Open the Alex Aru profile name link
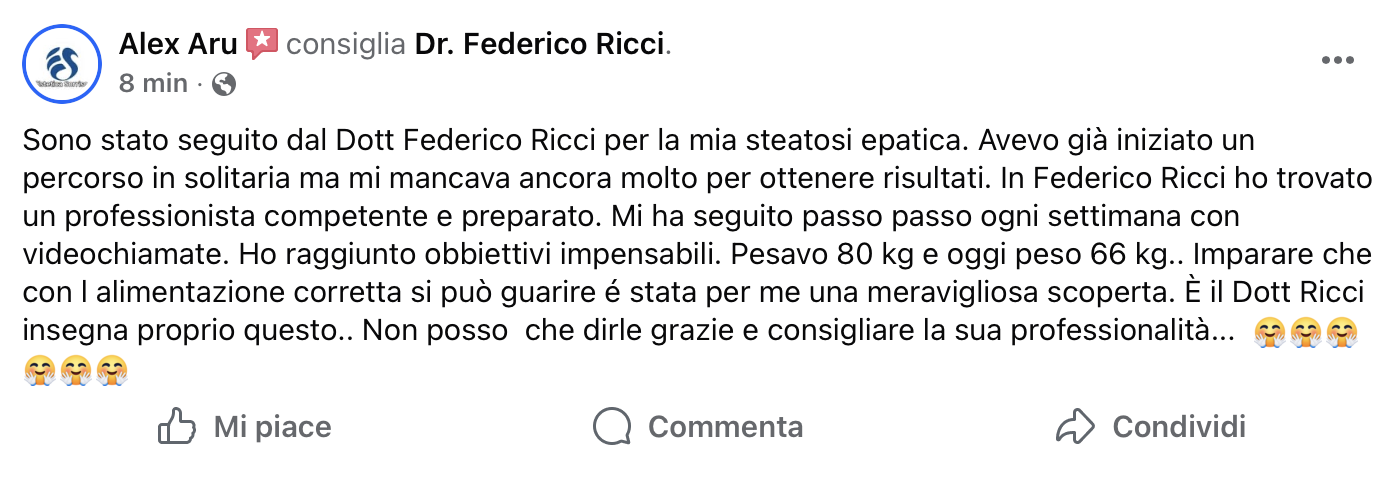 point(178,44)
